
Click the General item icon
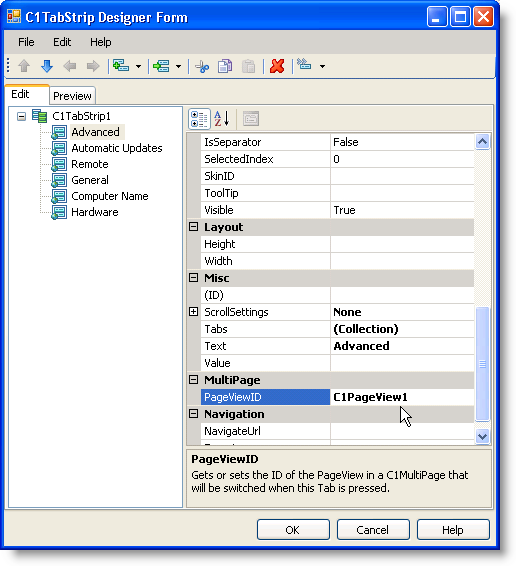[x=59, y=180]
